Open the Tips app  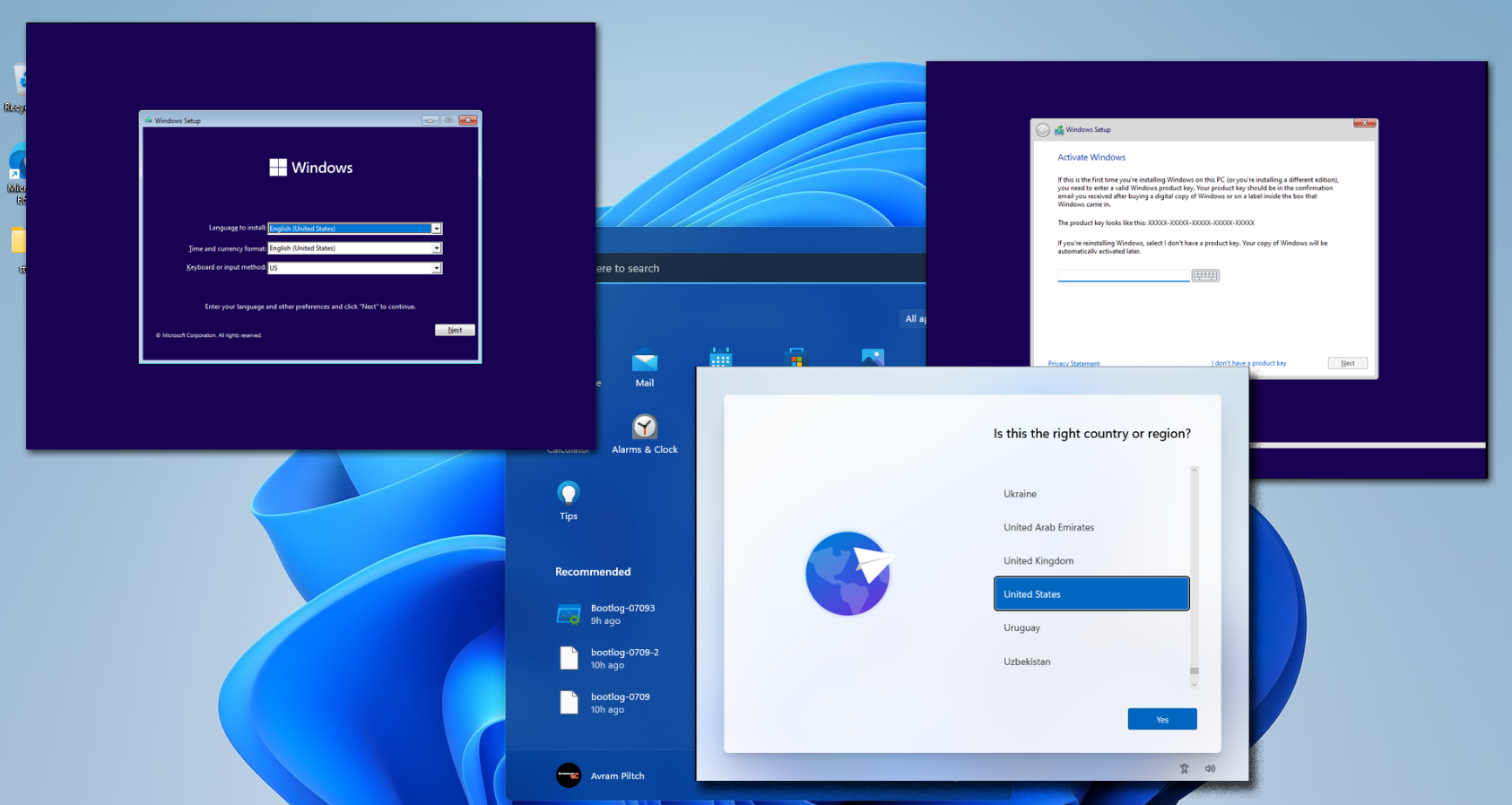pos(569,494)
